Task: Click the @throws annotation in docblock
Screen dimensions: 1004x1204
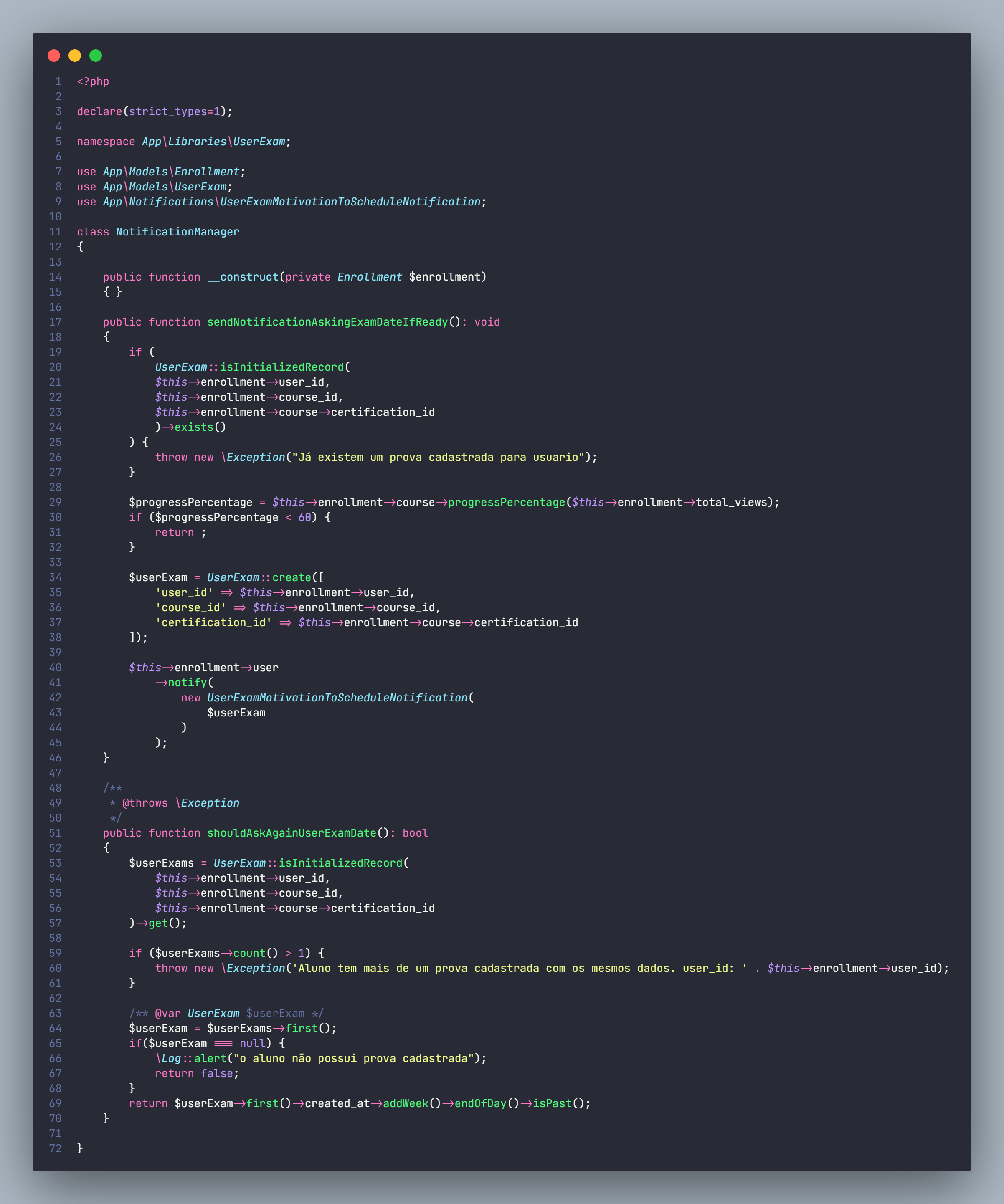Action: pos(145,803)
